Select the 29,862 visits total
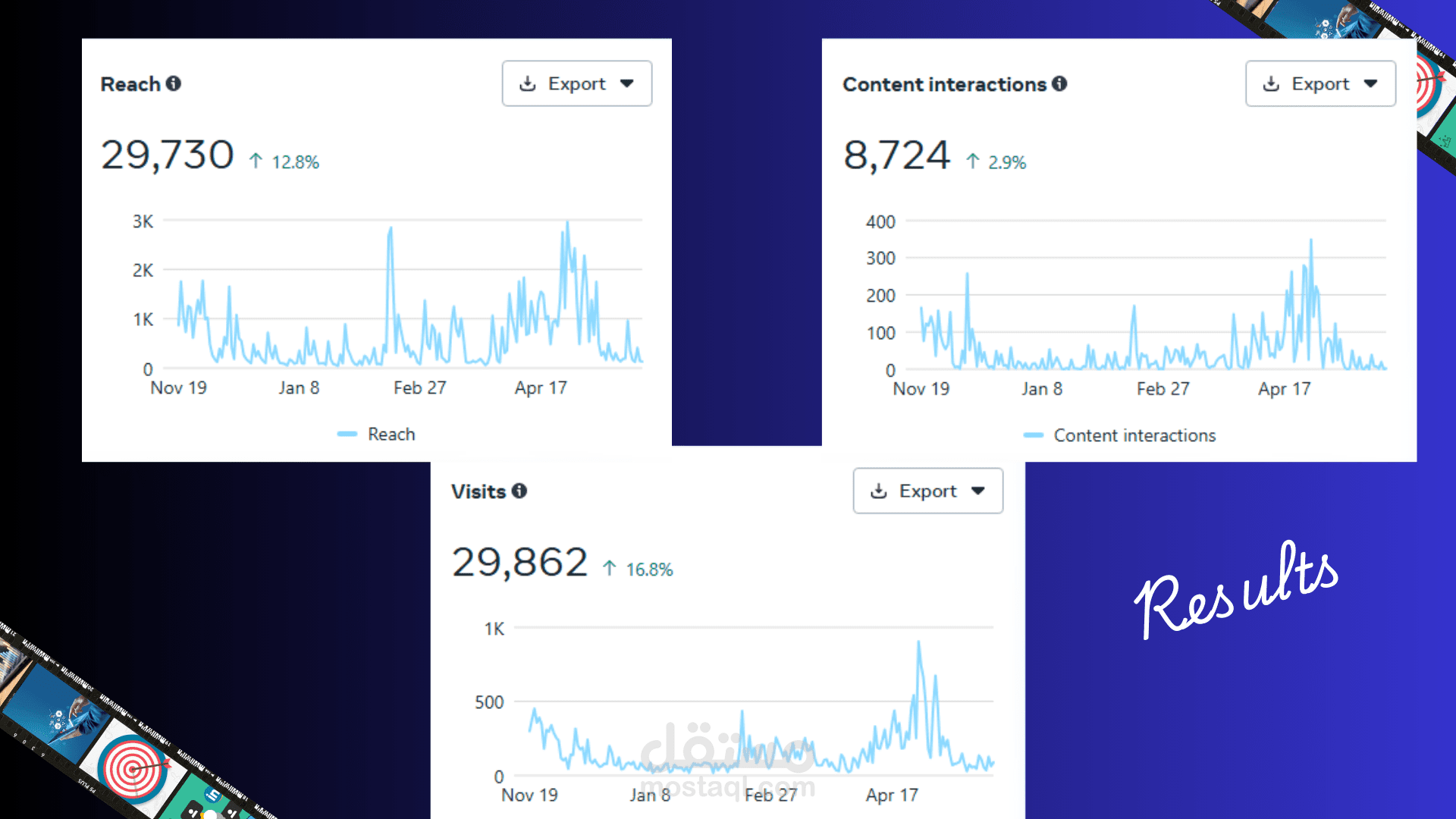Viewport: 1456px width, 819px height. point(519,562)
